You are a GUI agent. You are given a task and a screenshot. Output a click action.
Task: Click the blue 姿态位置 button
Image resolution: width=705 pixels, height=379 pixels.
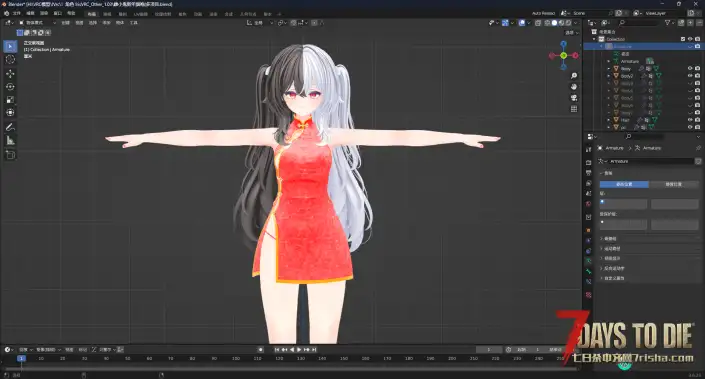[x=624, y=184]
